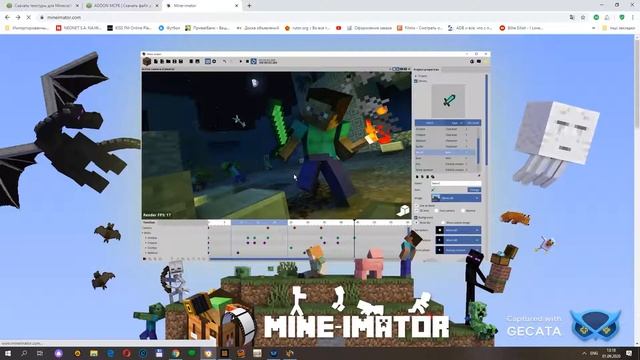Image resolution: width=640 pixels, height=360 pixels.
Task: Close the Mine-imator browser tab
Action: click(237, 6)
